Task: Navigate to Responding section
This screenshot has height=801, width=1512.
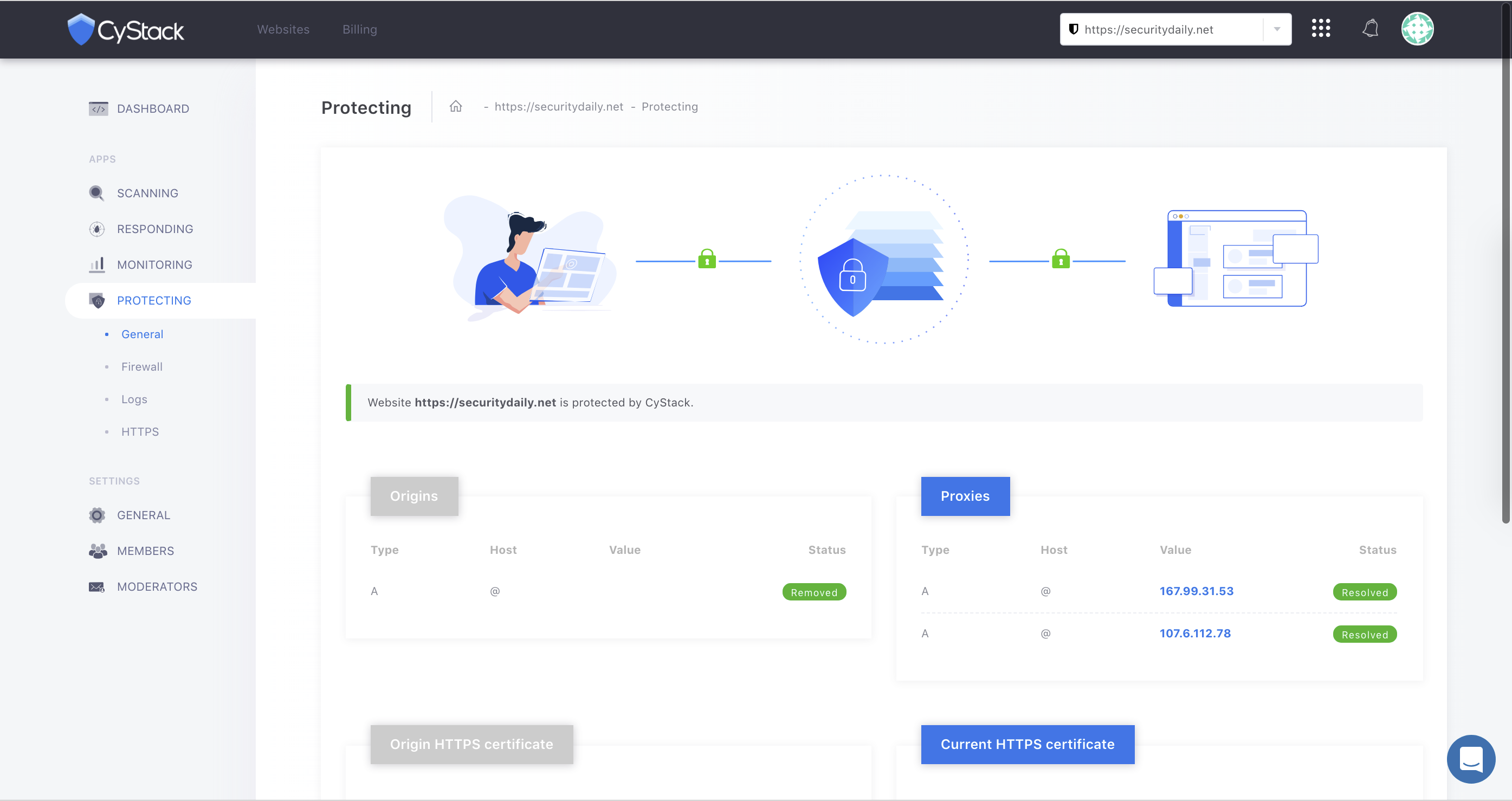Action: [x=155, y=228]
